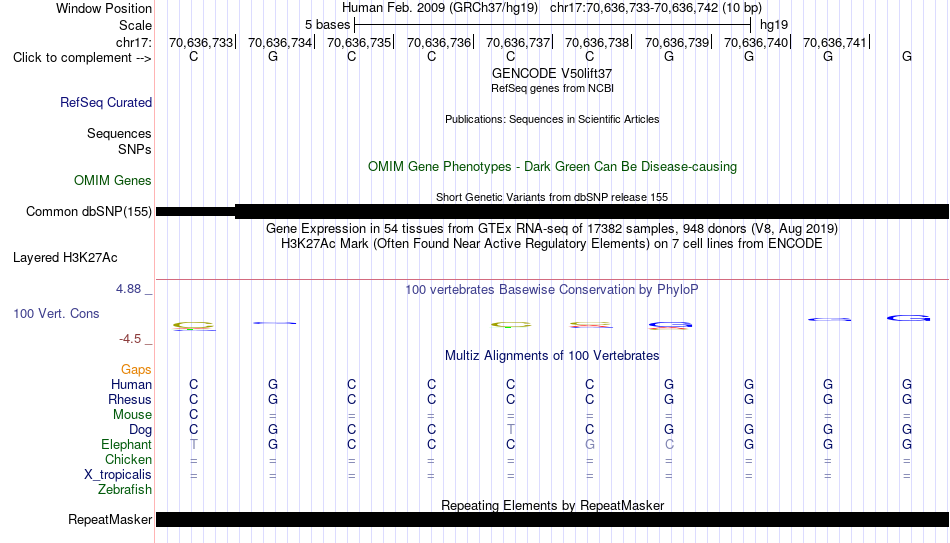Click the hg19 label beside the scale bar

(774, 25)
